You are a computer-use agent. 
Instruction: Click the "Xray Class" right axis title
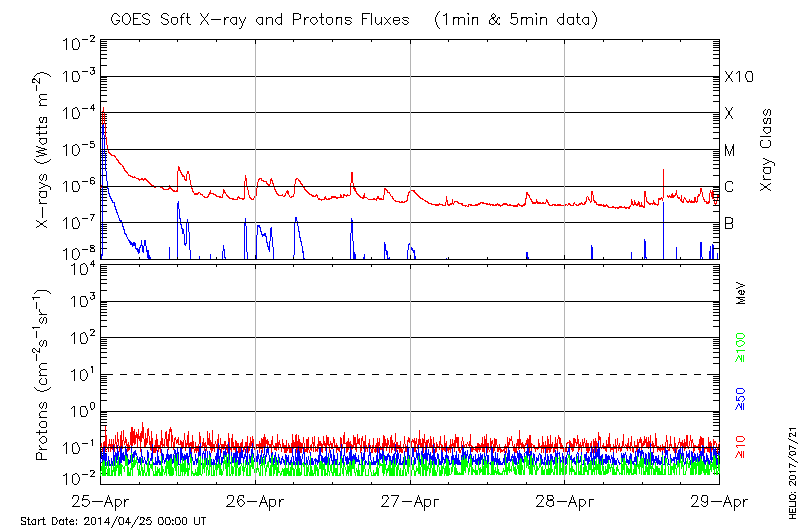(767, 150)
